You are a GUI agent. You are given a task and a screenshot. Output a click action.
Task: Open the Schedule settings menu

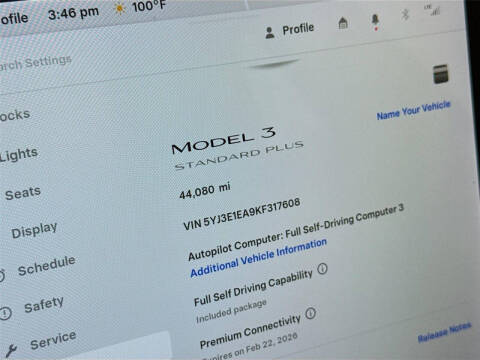pos(46,266)
